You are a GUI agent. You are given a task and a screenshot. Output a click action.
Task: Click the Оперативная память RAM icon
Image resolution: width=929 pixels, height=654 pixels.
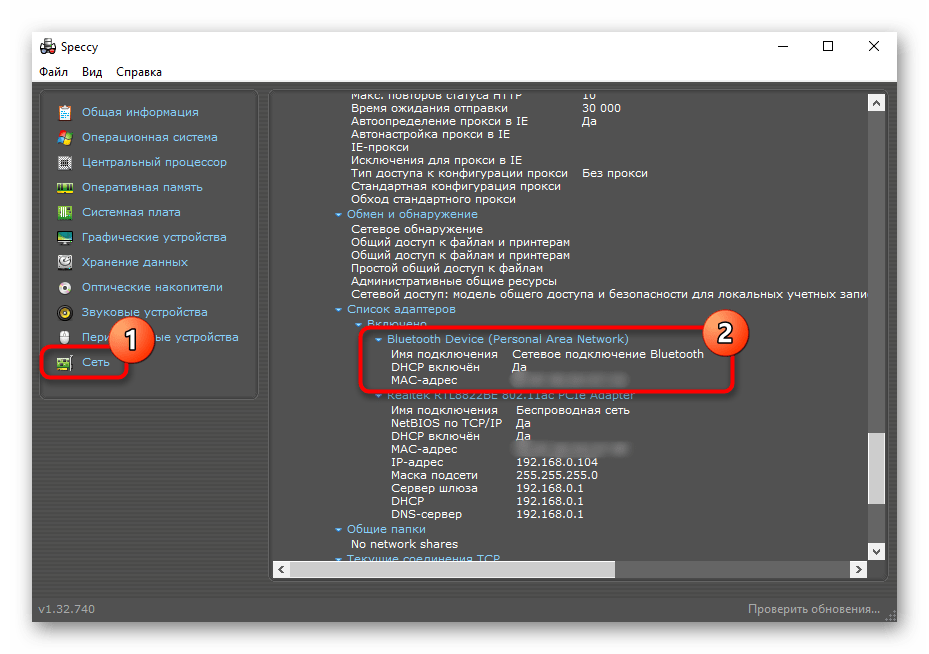tap(65, 187)
